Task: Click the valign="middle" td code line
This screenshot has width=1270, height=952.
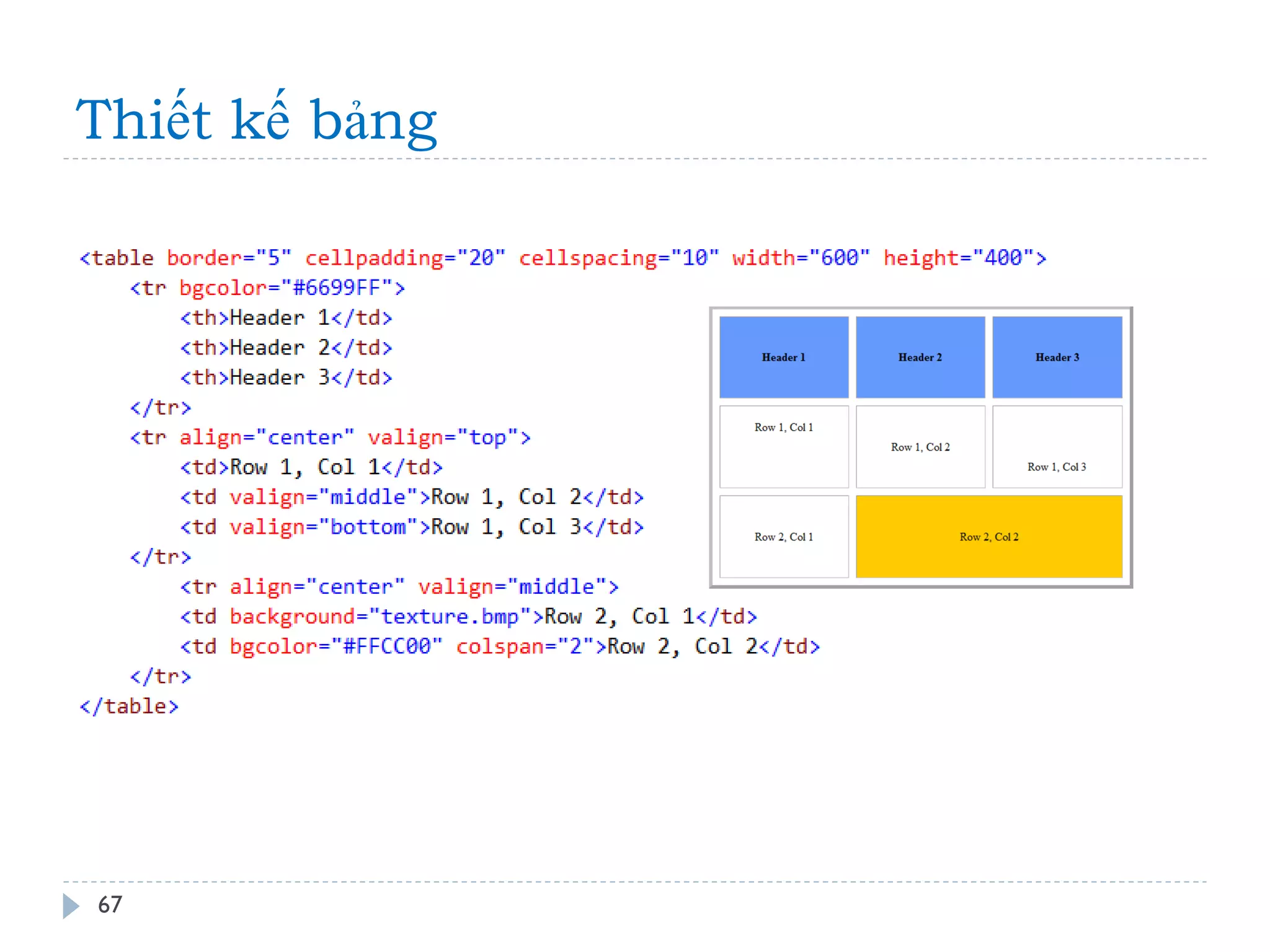Action: point(411,497)
